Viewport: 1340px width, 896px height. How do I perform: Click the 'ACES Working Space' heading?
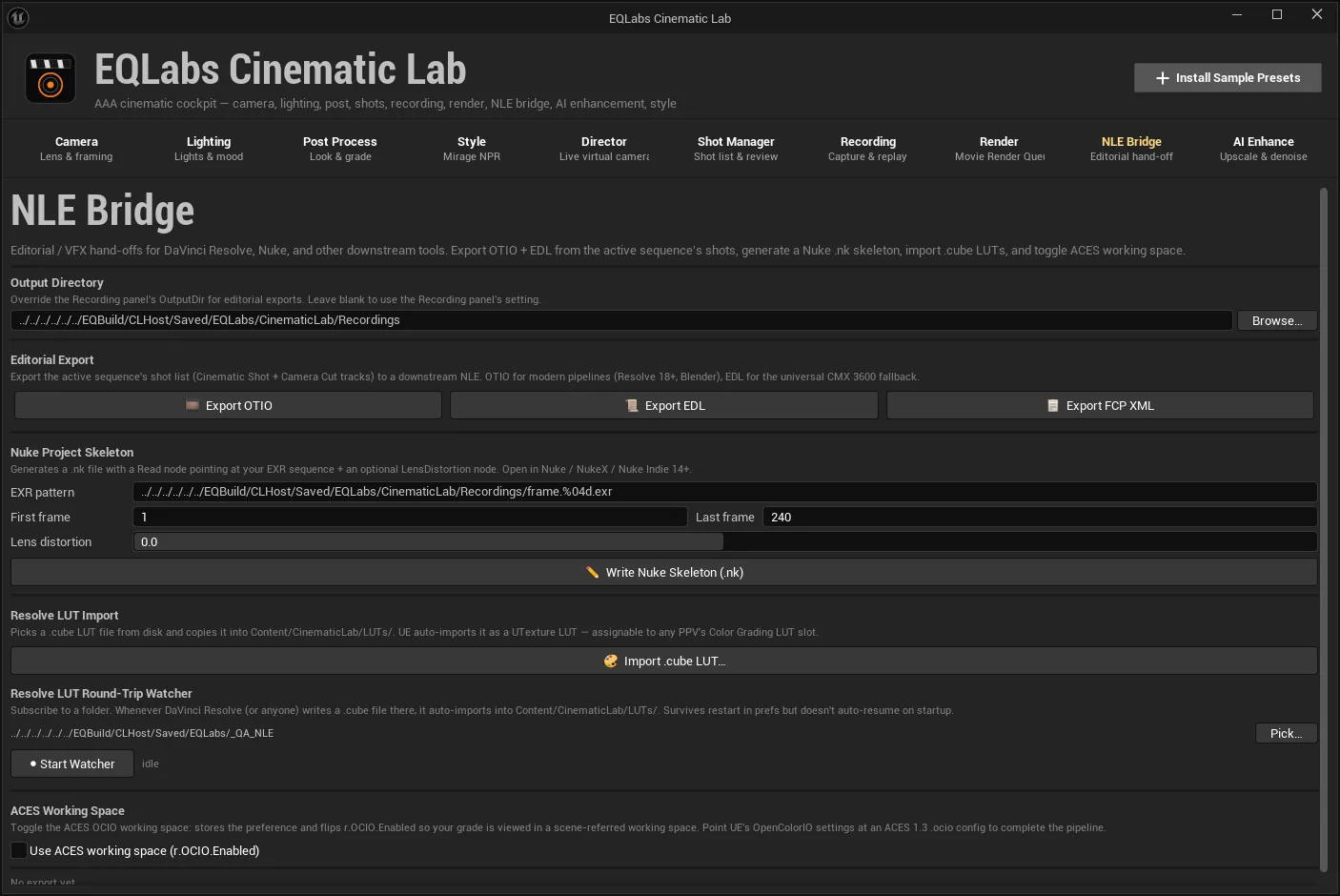click(68, 810)
